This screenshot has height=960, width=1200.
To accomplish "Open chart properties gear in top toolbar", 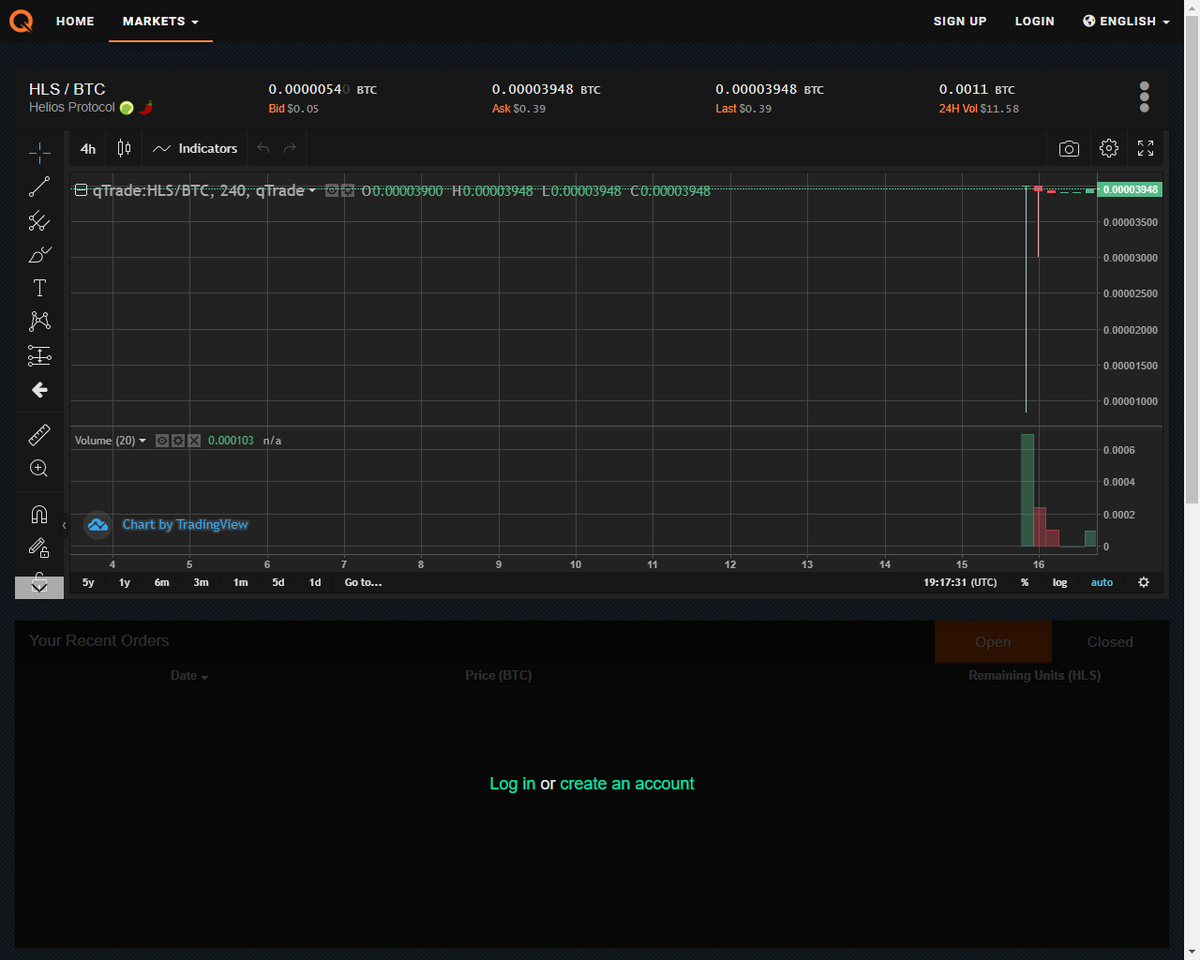I will pyautogui.click(x=1108, y=148).
